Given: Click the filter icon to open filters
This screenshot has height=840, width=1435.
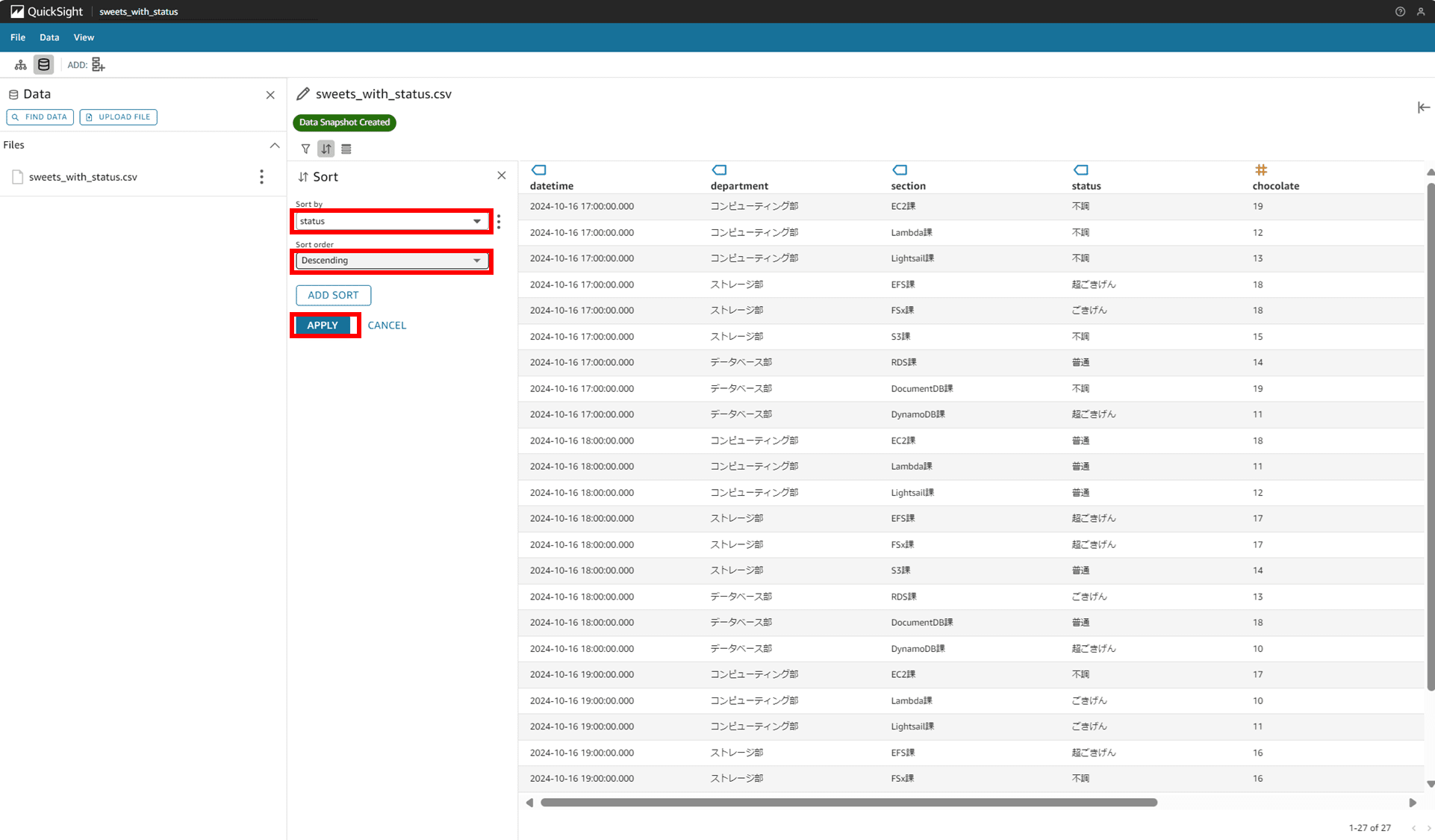Looking at the screenshot, I should coord(306,148).
